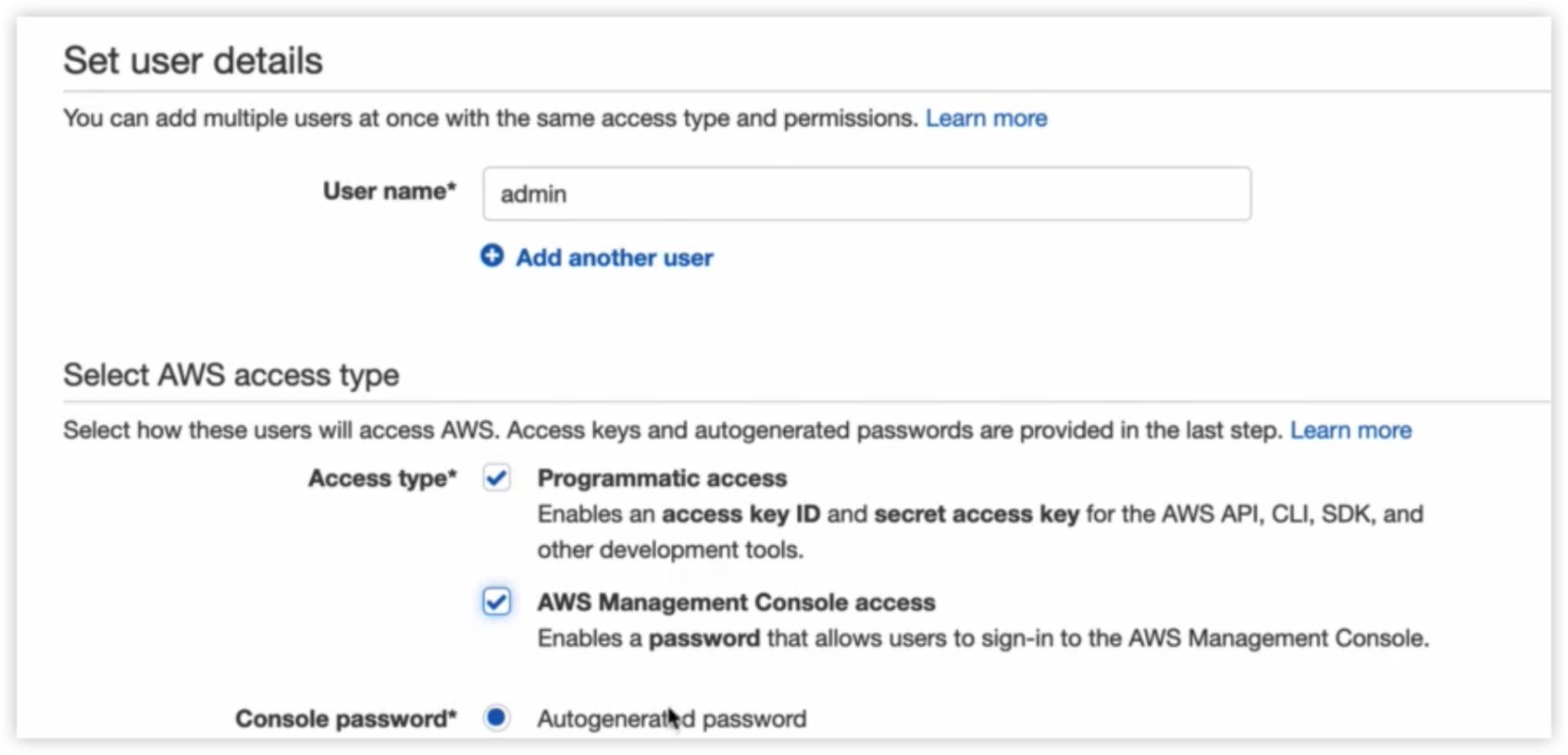The width and height of the screenshot is (1568, 755).
Task: Click the Console password field label
Action: pyautogui.click(x=345, y=719)
